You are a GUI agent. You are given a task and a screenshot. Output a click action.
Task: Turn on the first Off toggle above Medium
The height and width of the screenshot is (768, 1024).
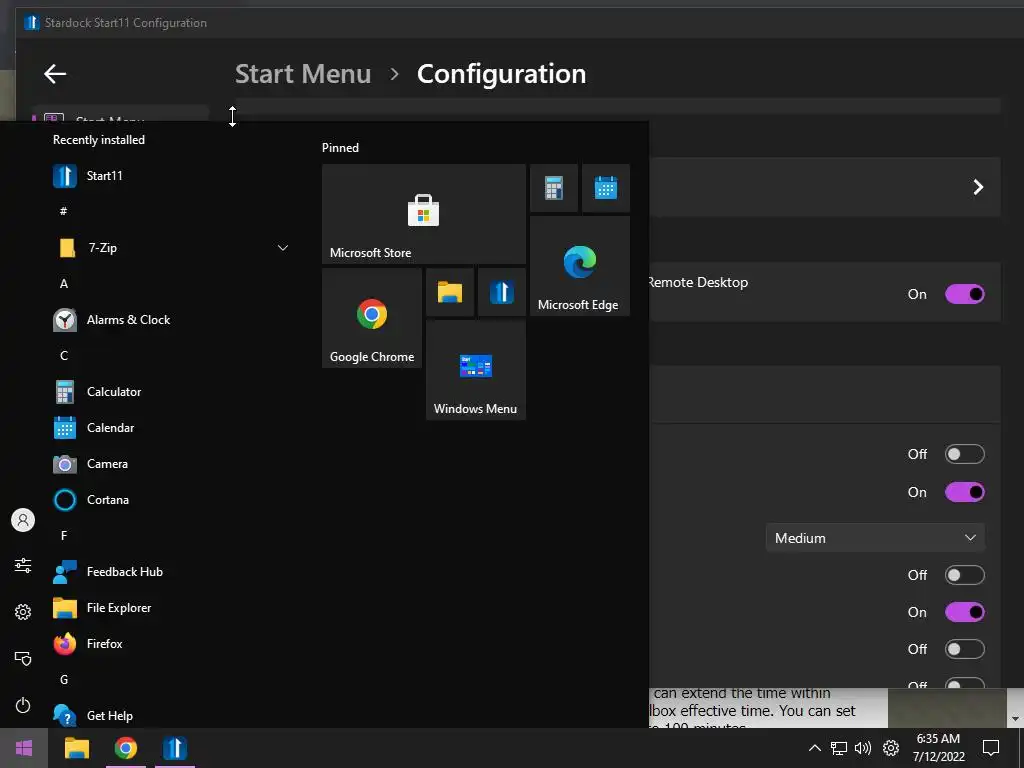click(965, 454)
